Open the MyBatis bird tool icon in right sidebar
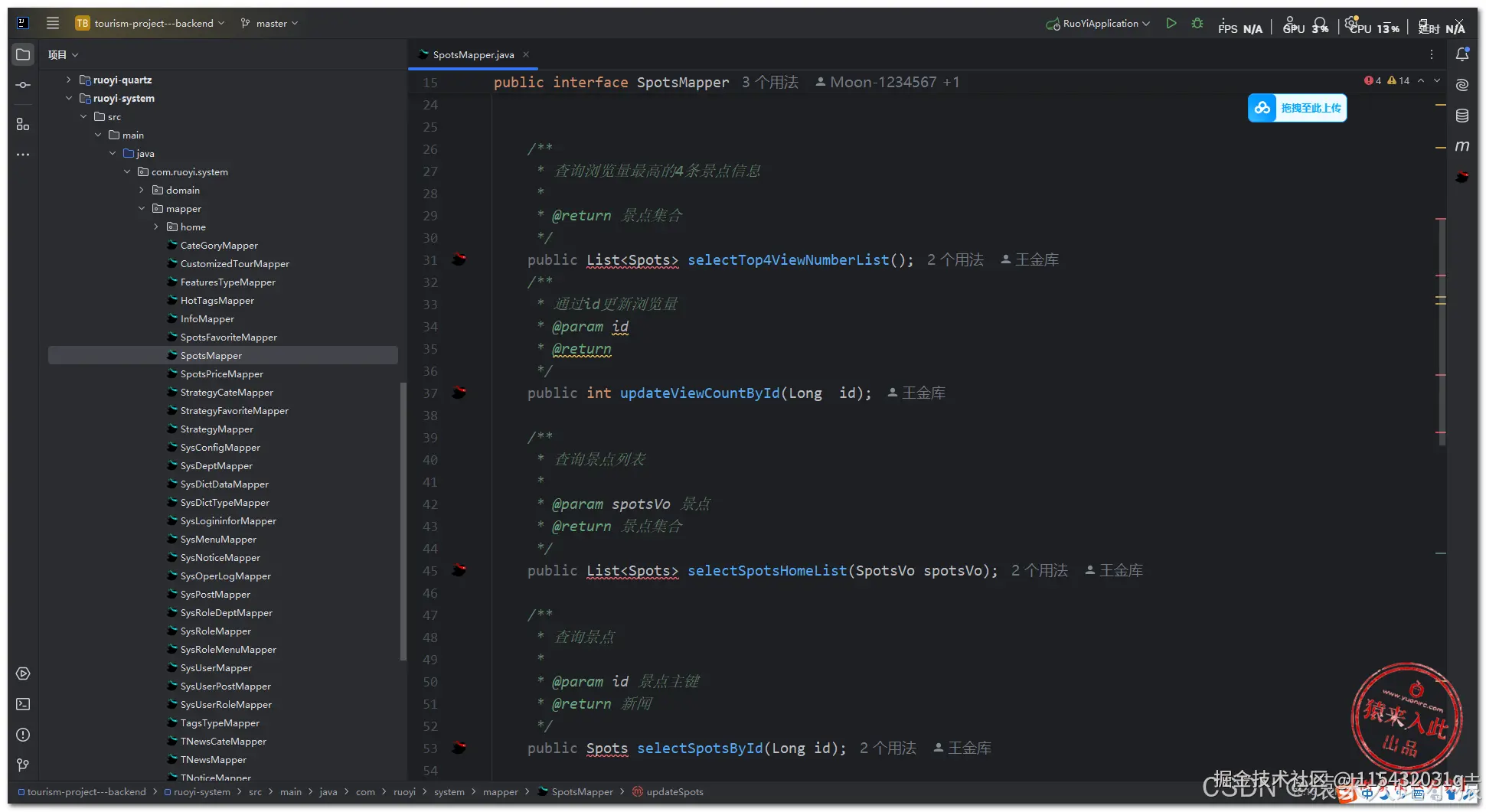Image resolution: width=1486 pixels, height=812 pixels. tap(1462, 177)
